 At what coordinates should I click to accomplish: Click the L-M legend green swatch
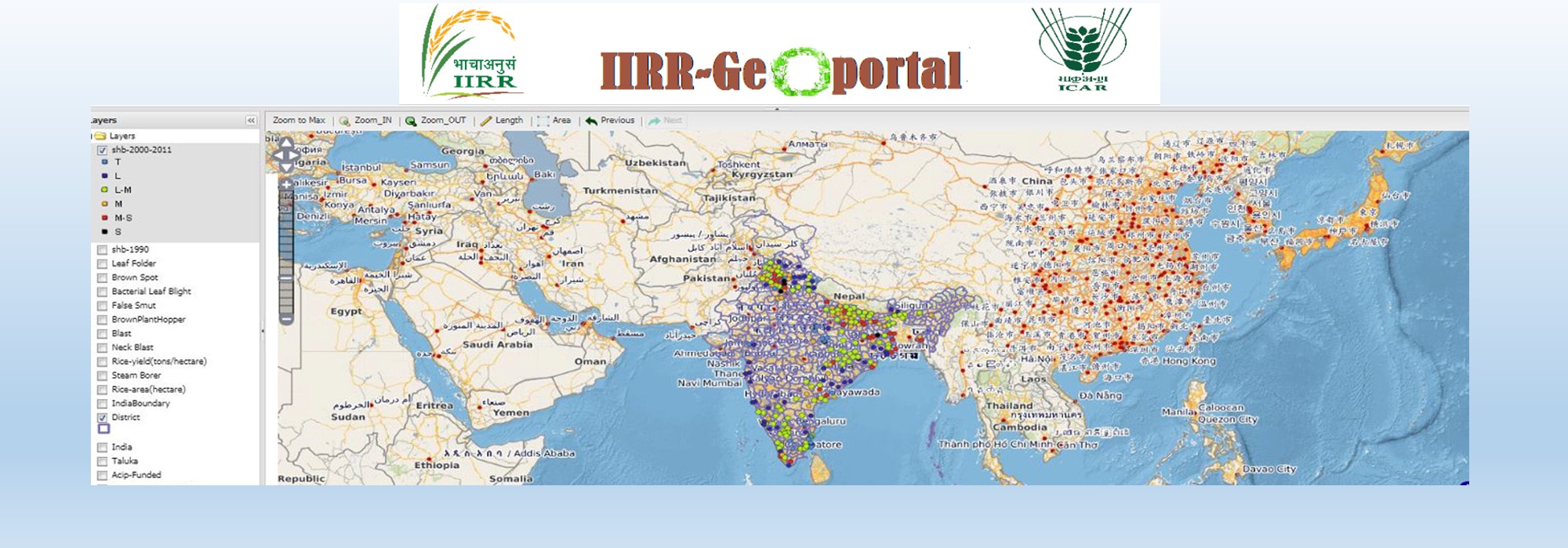pyautogui.click(x=104, y=190)
